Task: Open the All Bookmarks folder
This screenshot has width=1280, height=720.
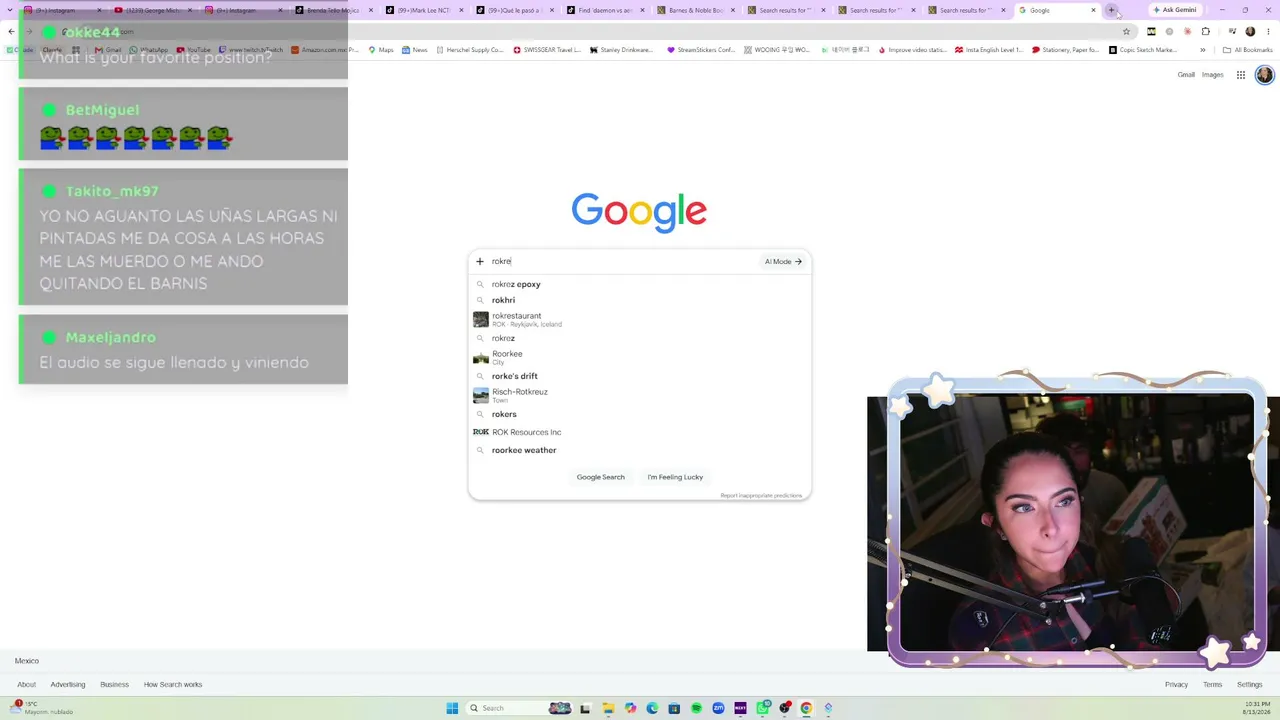Action: (x=1248, y=50)
